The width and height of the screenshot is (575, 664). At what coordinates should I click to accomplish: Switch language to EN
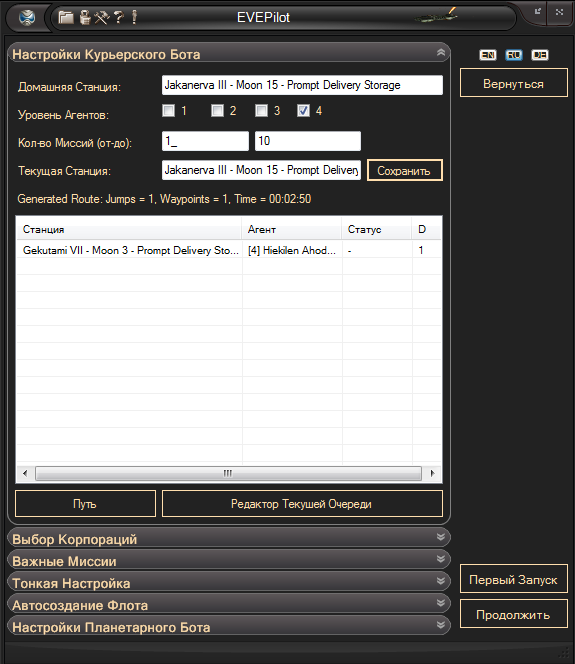[487, 55]
